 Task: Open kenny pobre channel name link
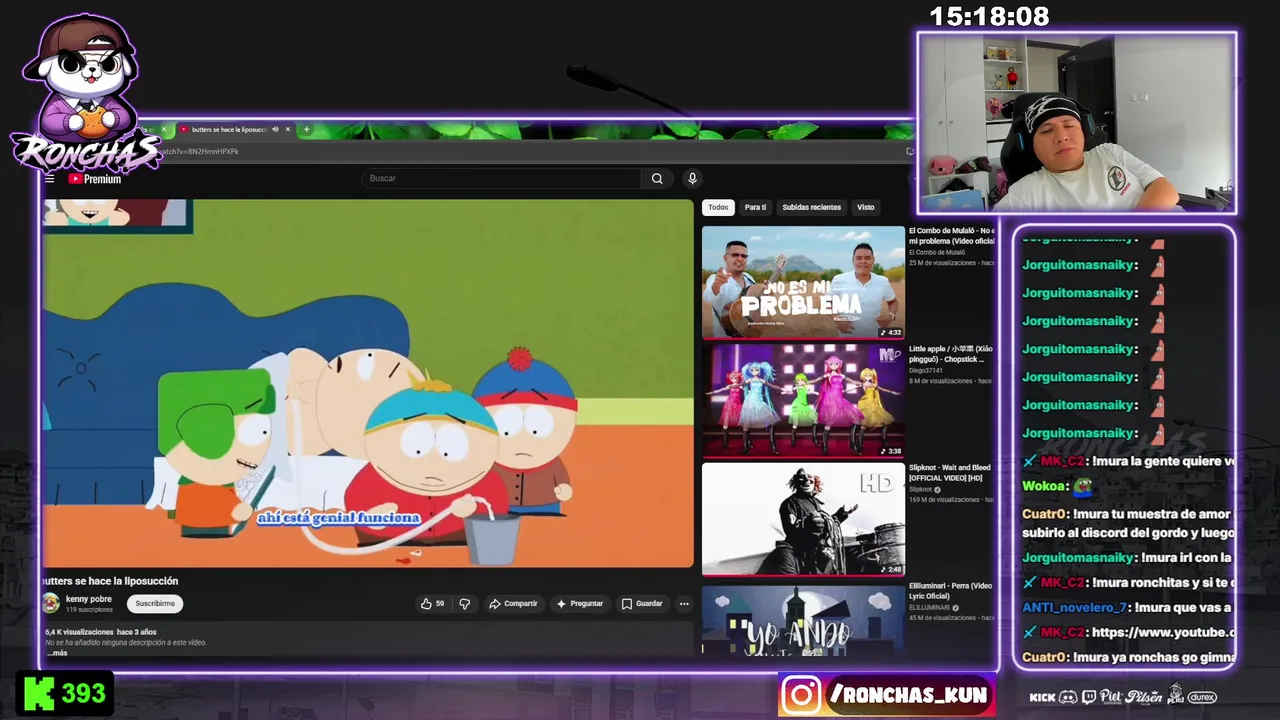point(88,599)
